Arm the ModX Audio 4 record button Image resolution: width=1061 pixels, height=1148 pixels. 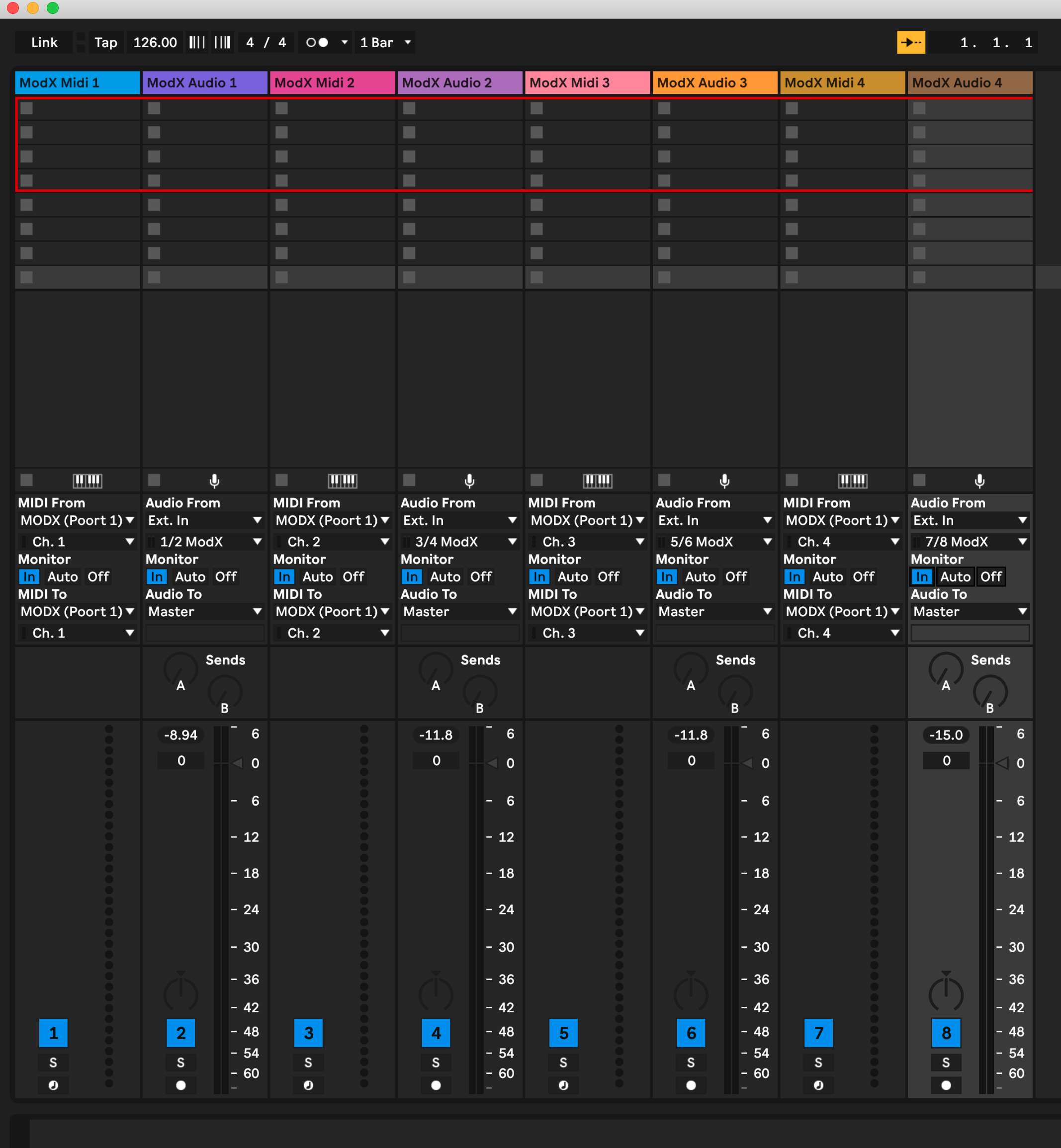[946, 1085]
